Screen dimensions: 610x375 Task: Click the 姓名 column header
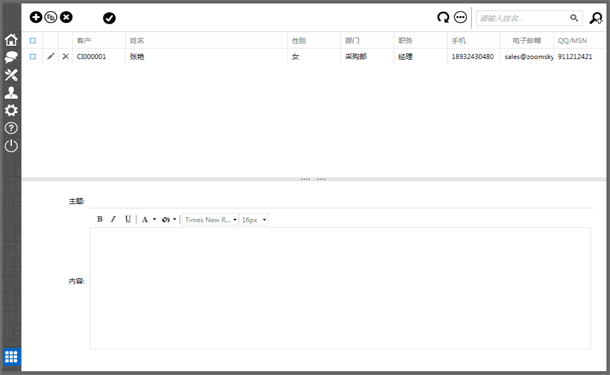pos(137,40)
